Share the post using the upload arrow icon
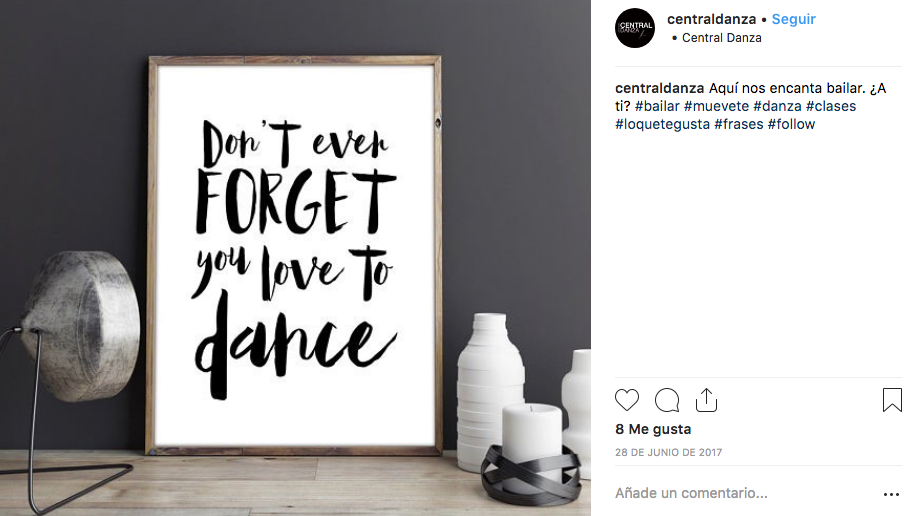 (x=706, y=400)
